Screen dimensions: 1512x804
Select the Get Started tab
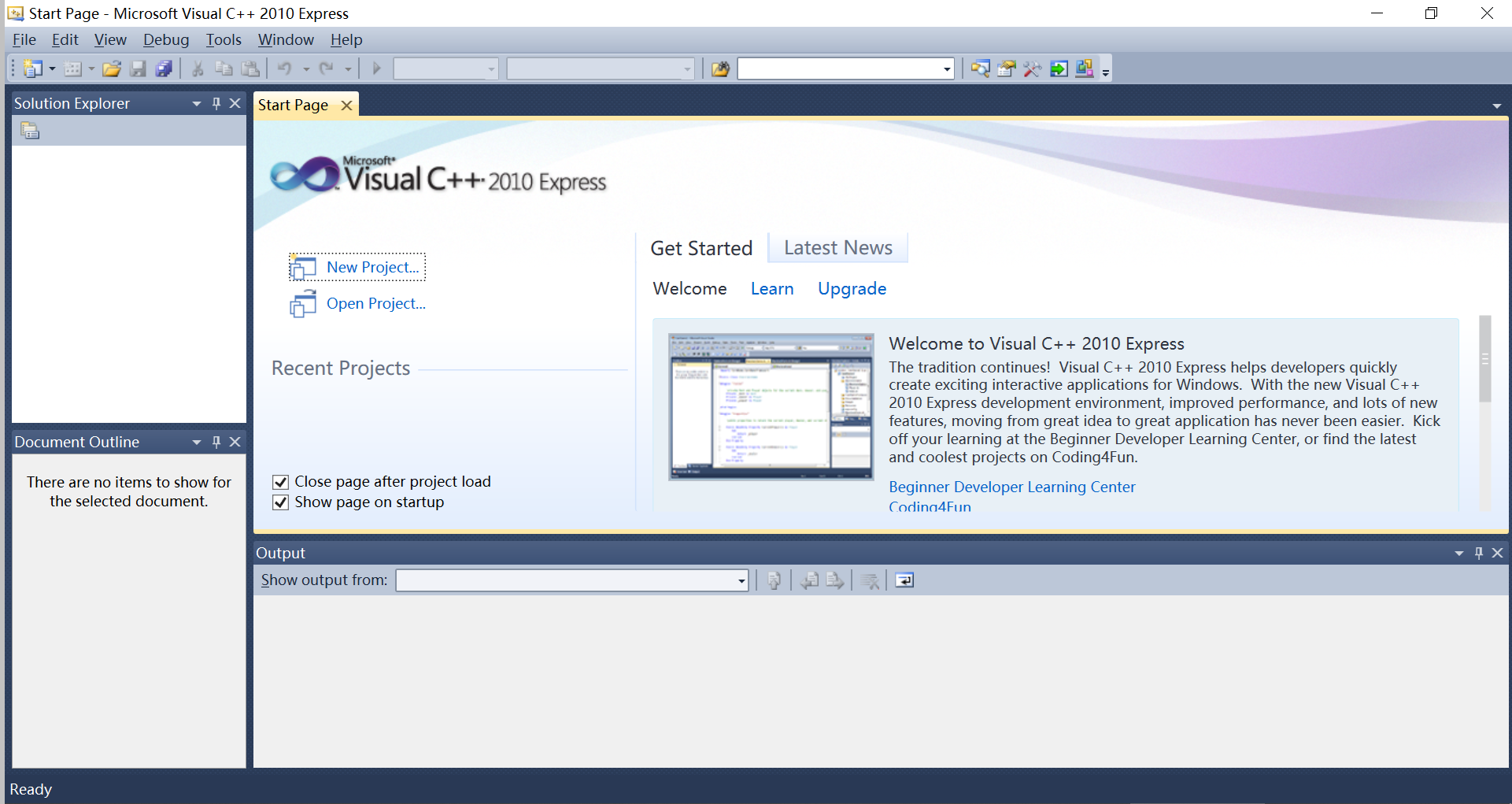tap(701, 248)
